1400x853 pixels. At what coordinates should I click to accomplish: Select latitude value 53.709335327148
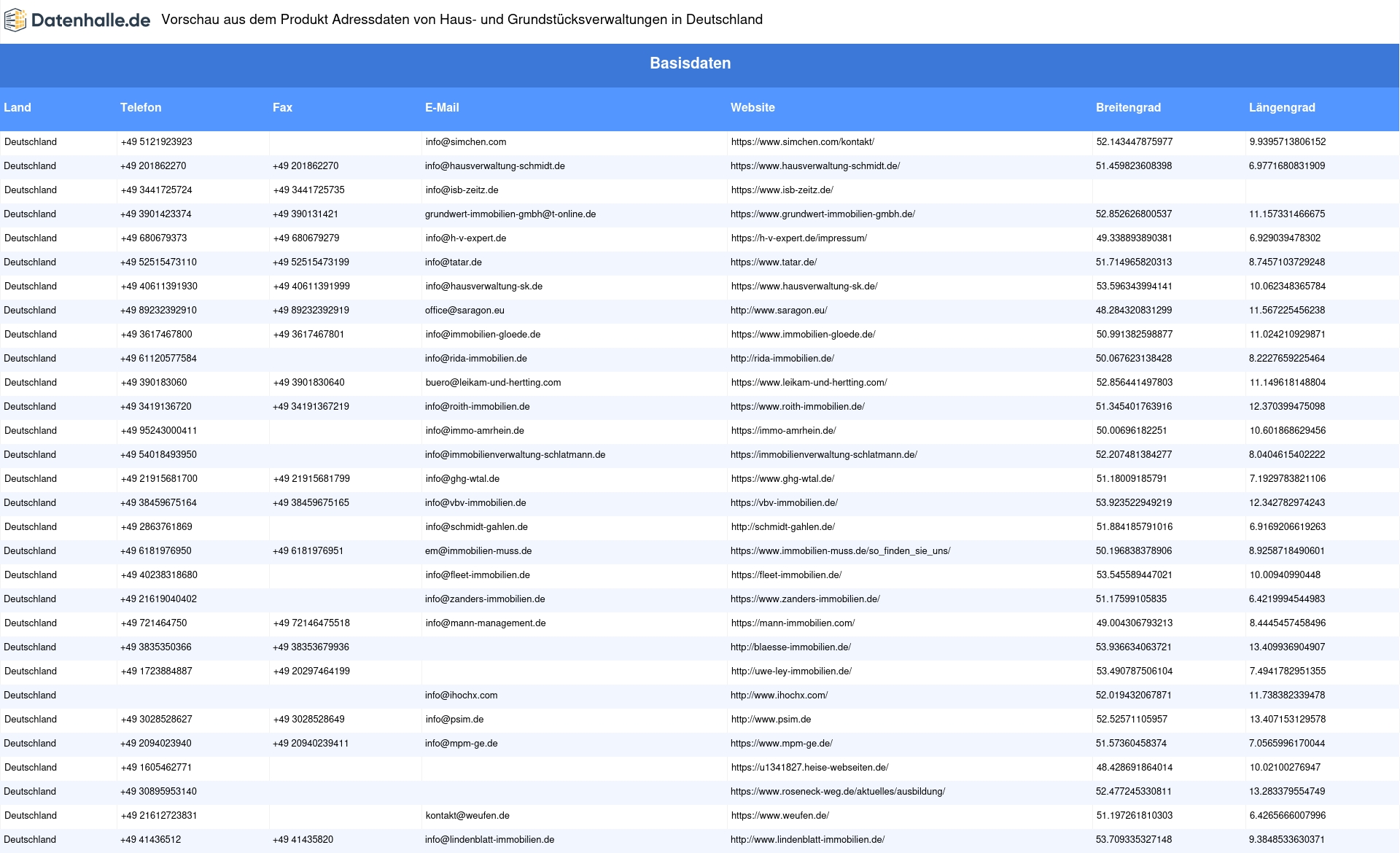[x=1134, y=840]
